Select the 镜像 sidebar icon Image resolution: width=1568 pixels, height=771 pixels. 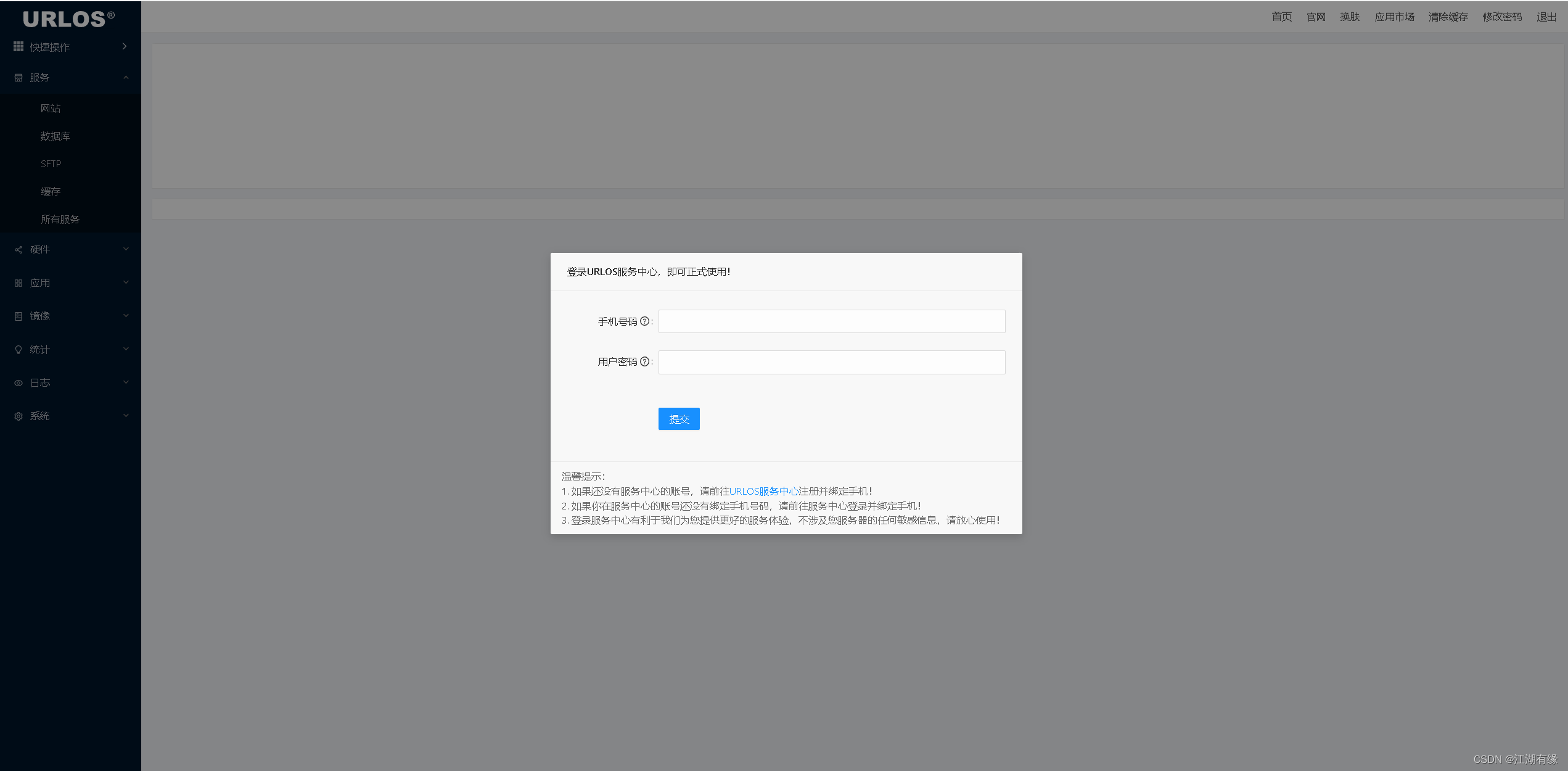18,316
